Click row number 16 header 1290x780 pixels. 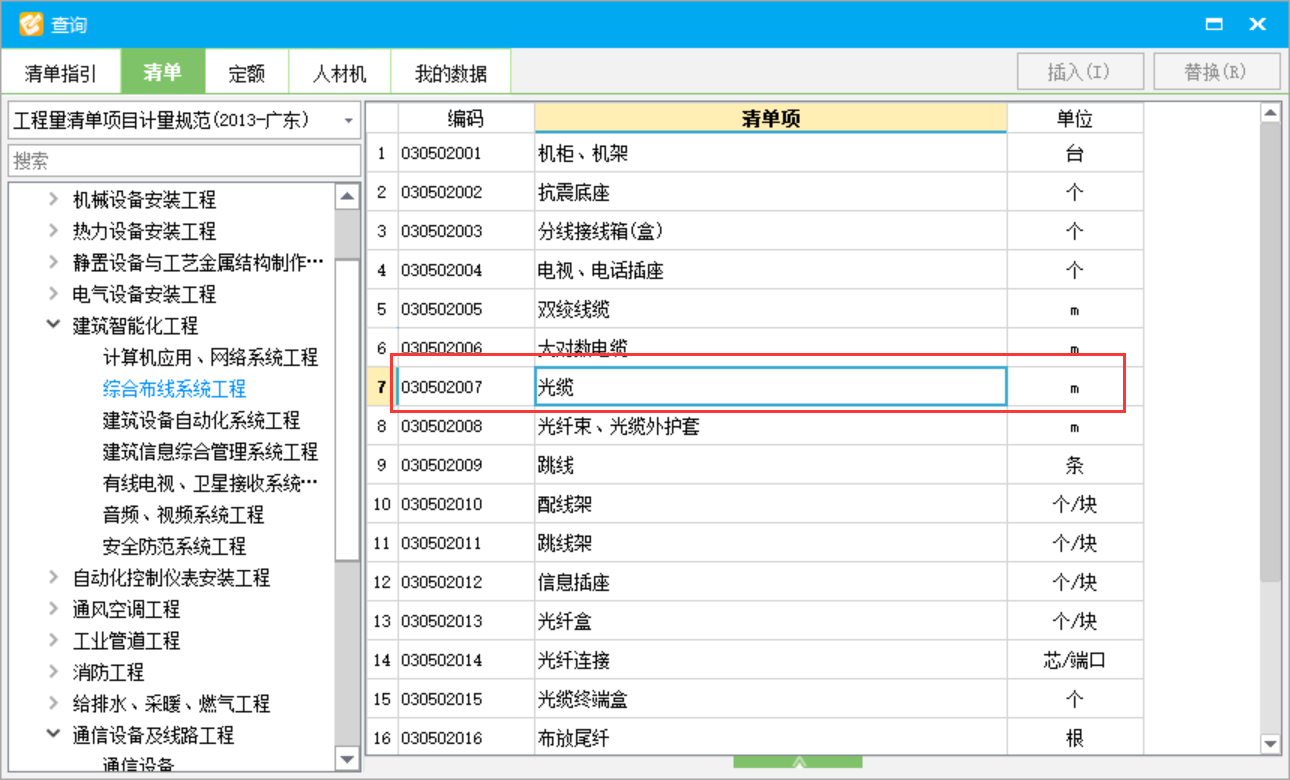coord(382,738)
